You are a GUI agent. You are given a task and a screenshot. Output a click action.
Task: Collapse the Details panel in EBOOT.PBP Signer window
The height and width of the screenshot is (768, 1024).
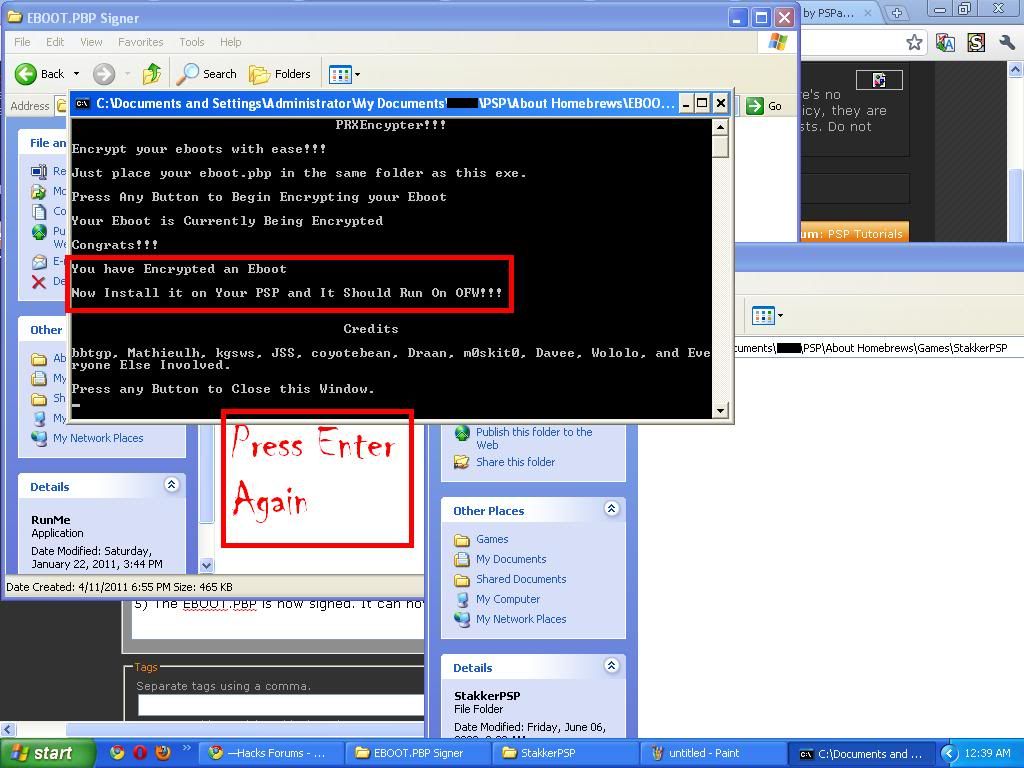point(172,485)
